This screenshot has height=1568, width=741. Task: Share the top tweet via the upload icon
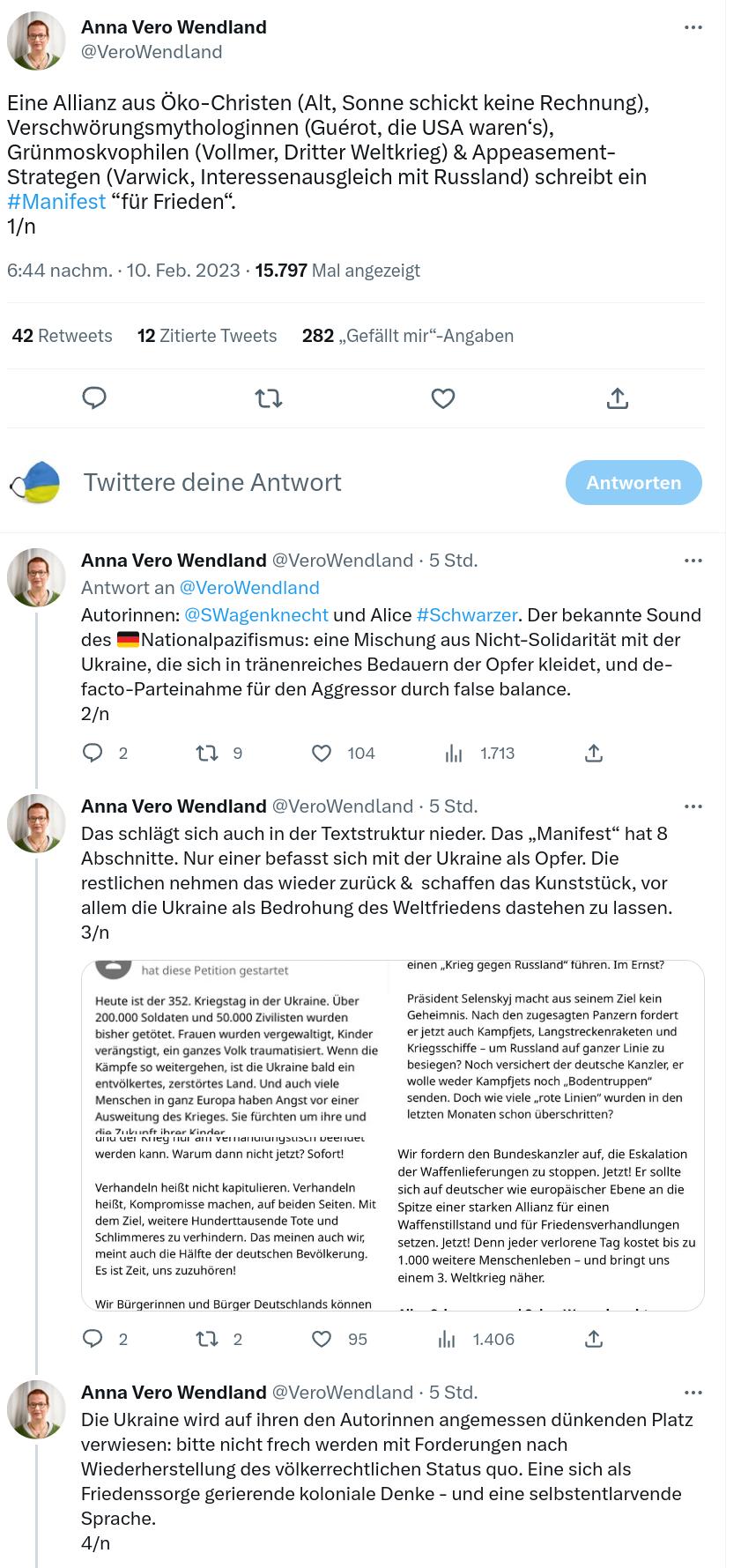[617, 398]
